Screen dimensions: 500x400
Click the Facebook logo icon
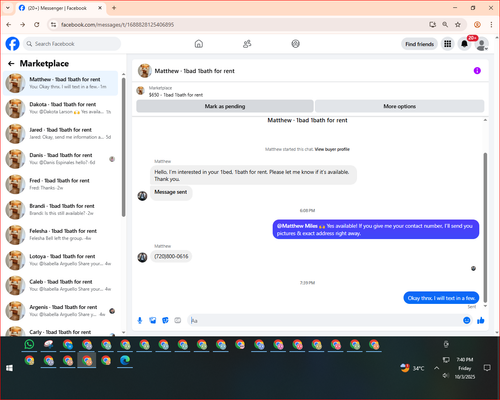(x=13, y=44)
